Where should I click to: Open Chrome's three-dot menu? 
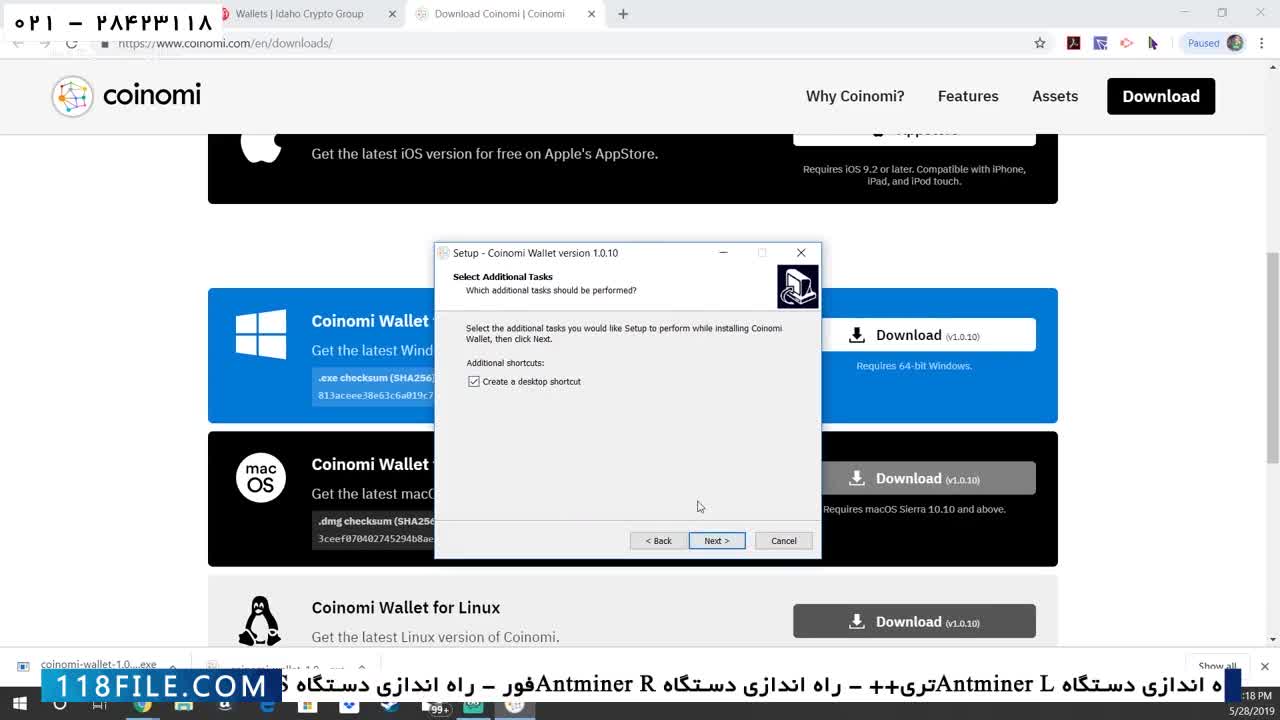click(x=1262, y=43)
